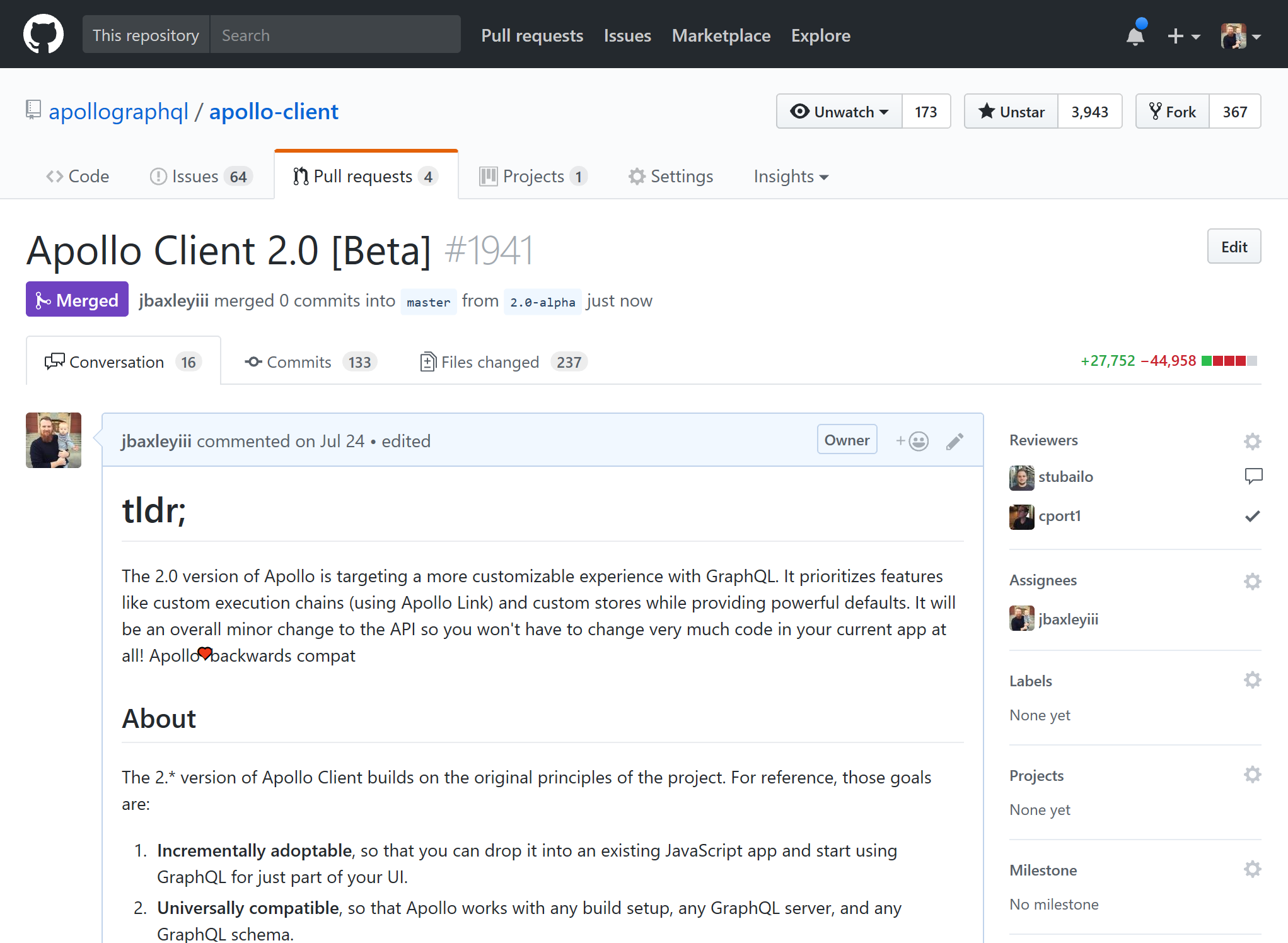This screenshot has width=1288, height=943.
Task: Open the Milestone gear settings
Action: click(1252, 869)
